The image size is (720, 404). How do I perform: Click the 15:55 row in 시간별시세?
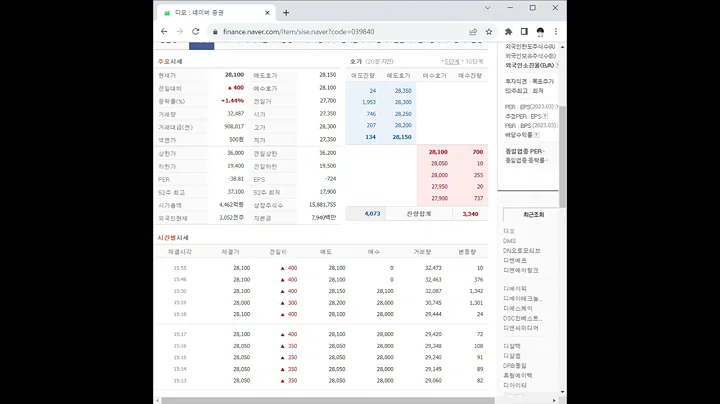[321, 268]
